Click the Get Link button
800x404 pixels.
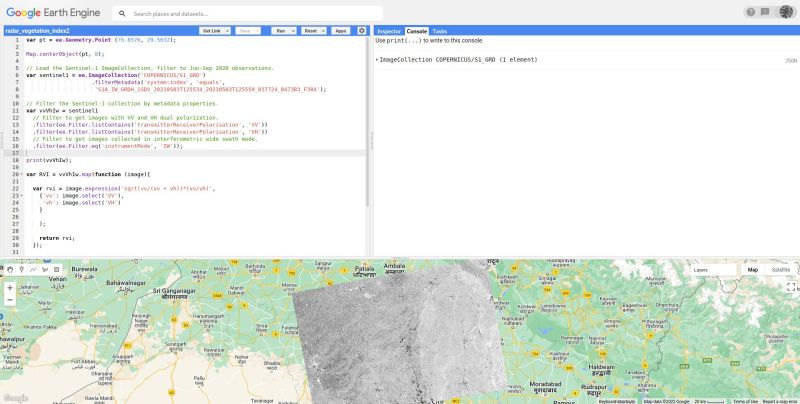[212, 31]
